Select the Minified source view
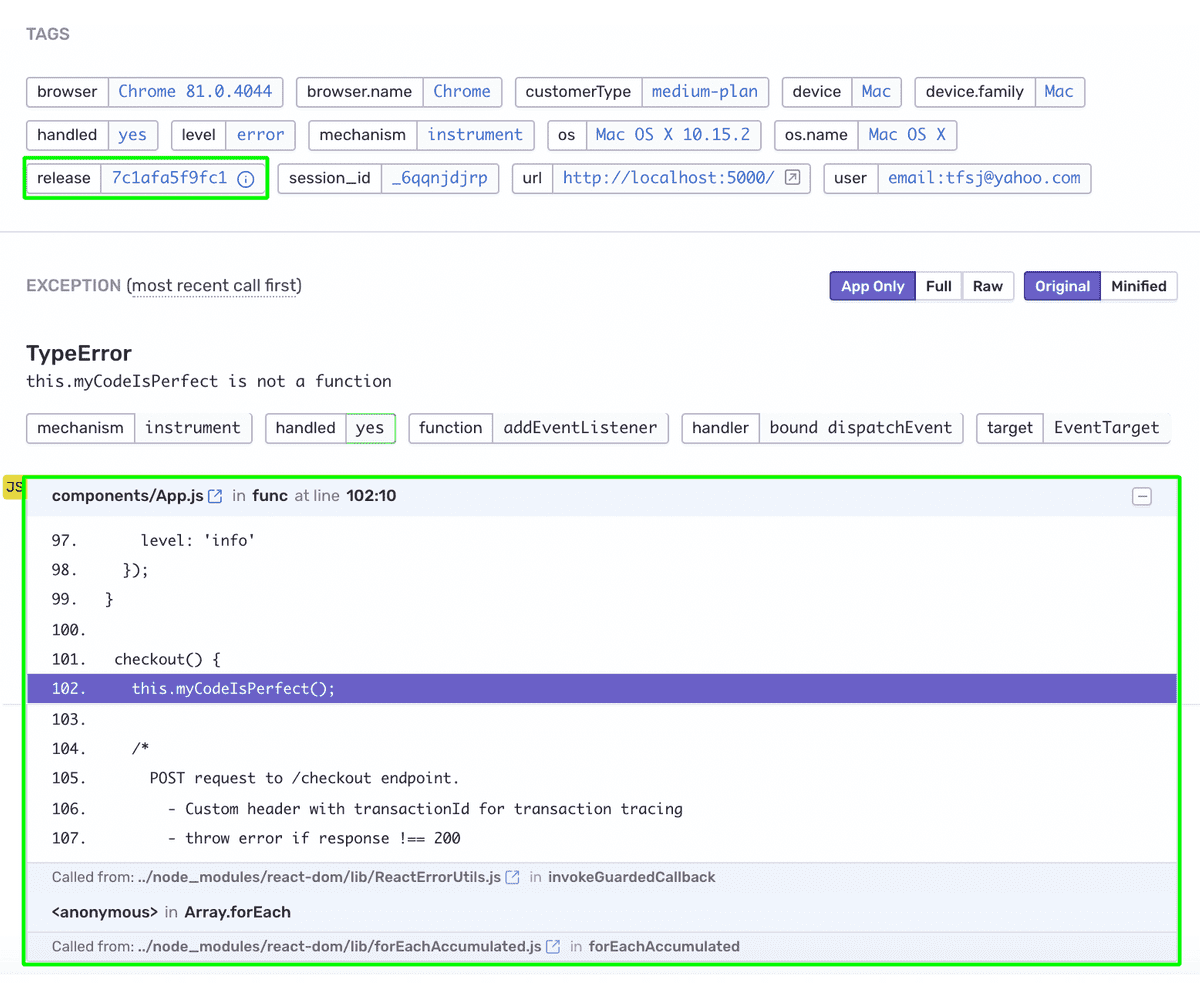Image resolution: width=1200 pixels, height=983 pixels. (1139, 286)
